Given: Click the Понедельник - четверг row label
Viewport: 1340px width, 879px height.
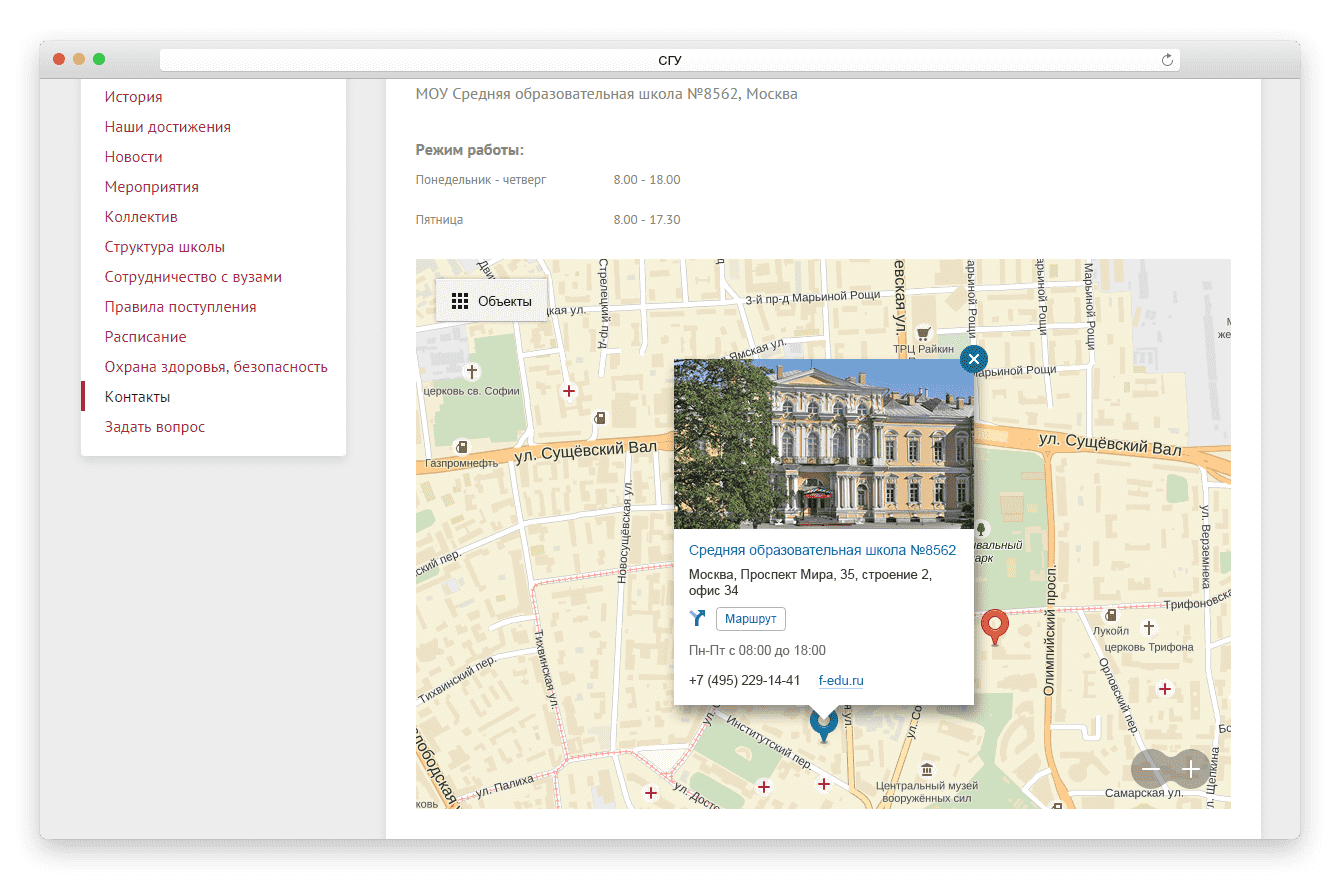Looking at the screenshot, I should click(x=481, y=180).
